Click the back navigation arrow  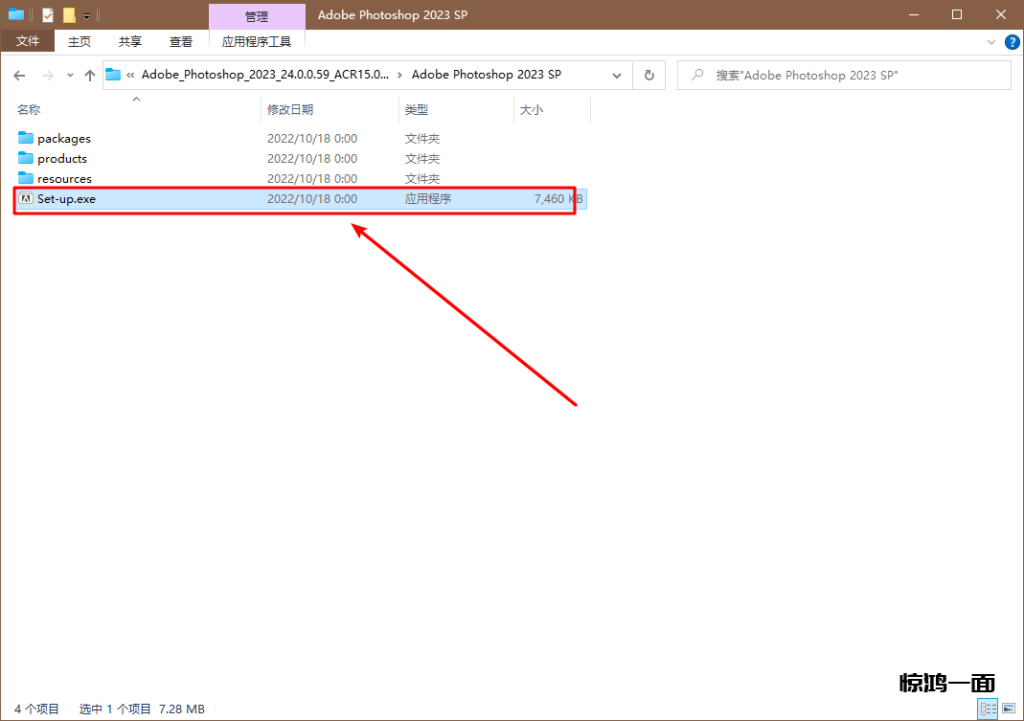click(20, 75)
